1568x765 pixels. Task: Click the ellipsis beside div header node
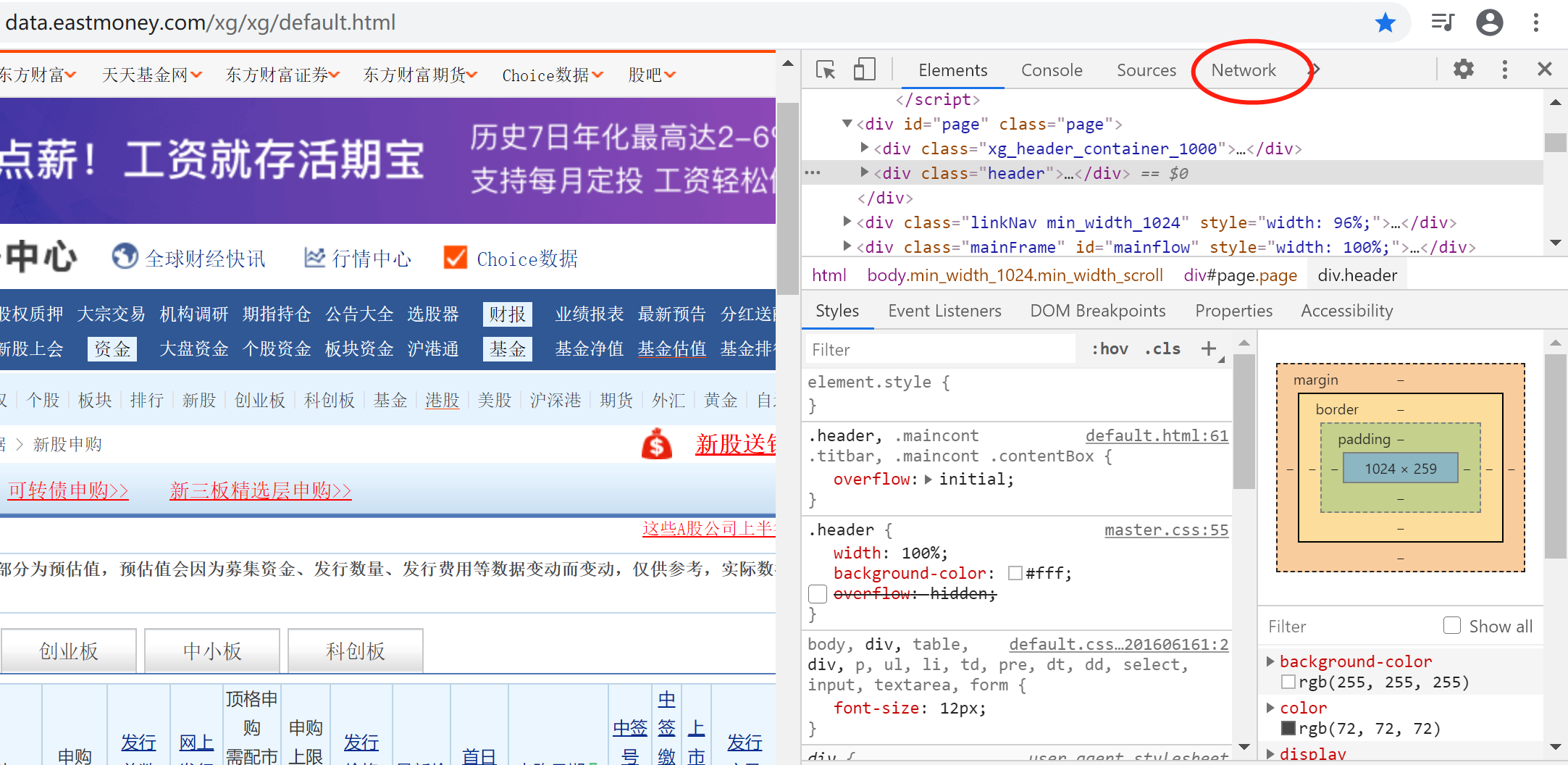click(x=813, y=173)
